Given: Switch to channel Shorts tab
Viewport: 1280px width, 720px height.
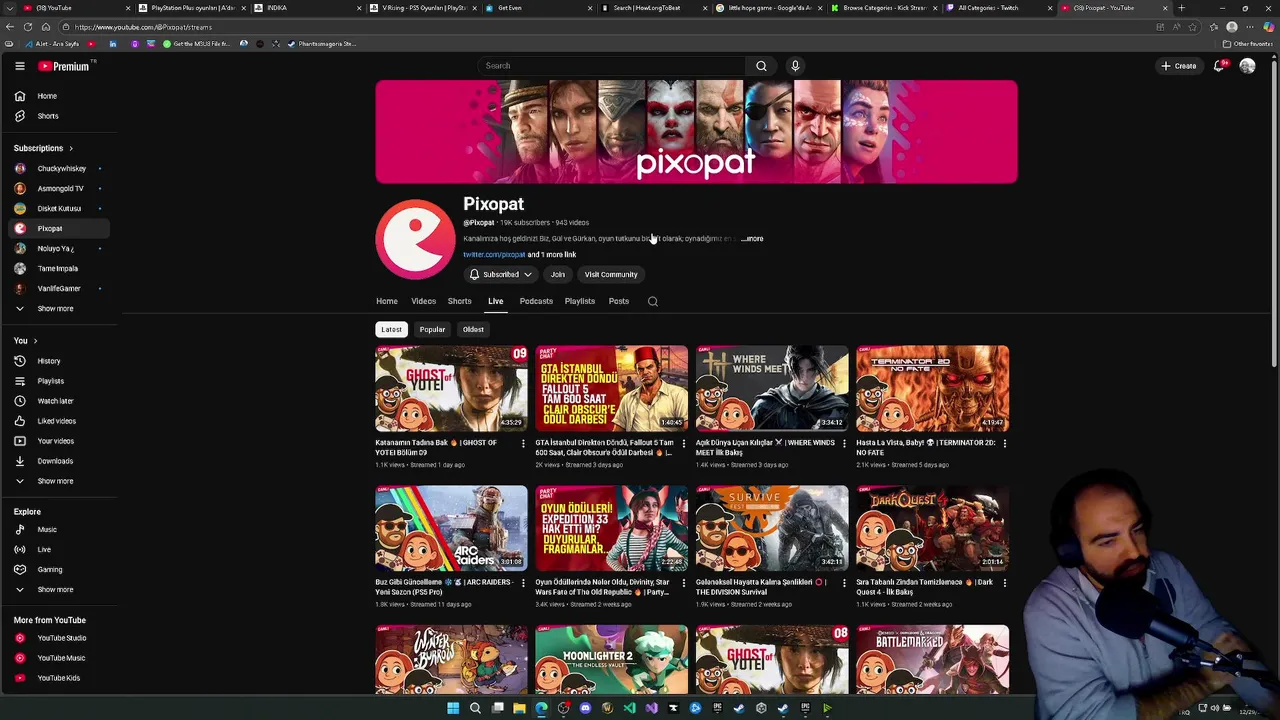Looking at the screenshot, I should point(459,301).
